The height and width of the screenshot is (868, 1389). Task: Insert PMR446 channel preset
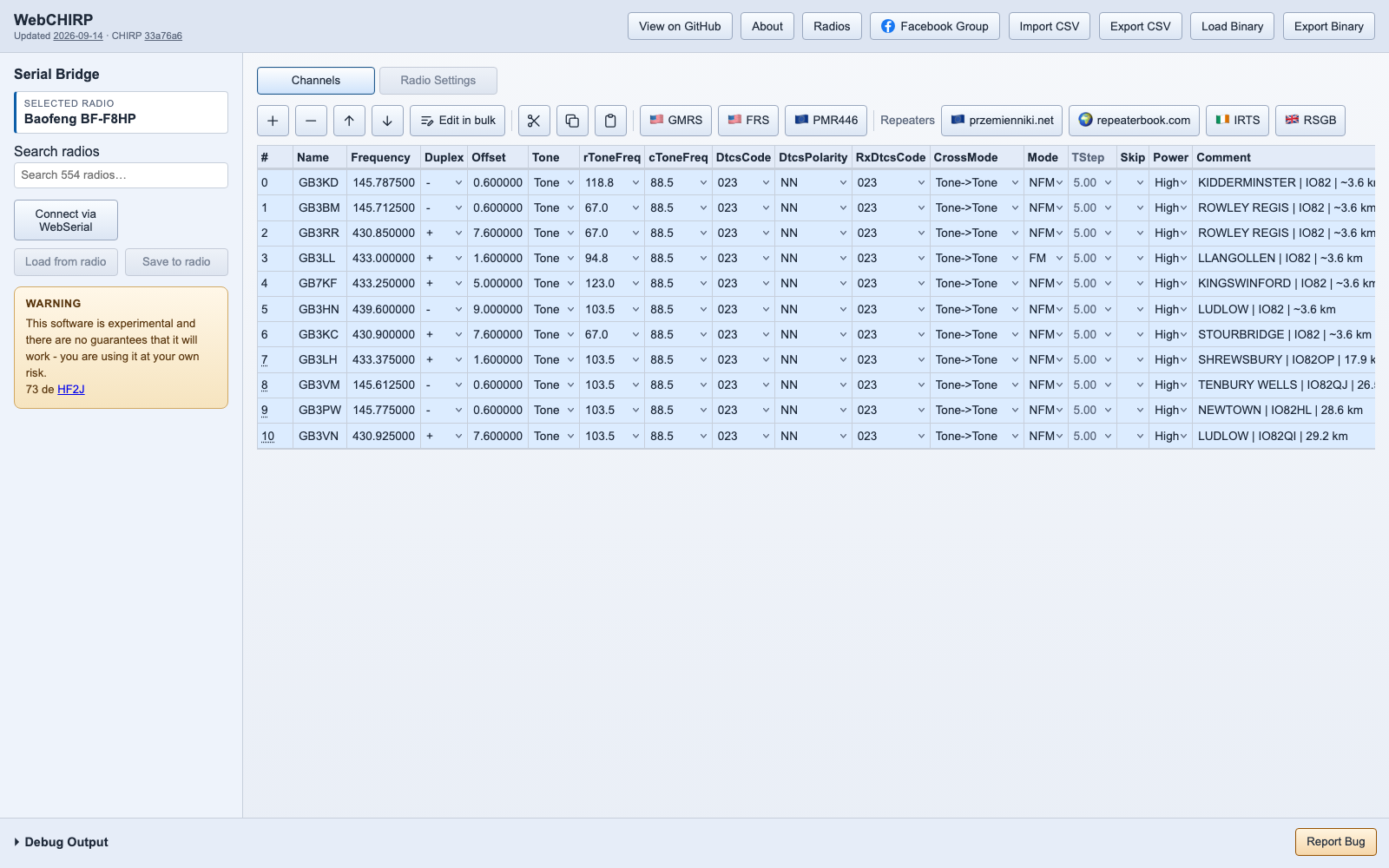pos(826,121)
